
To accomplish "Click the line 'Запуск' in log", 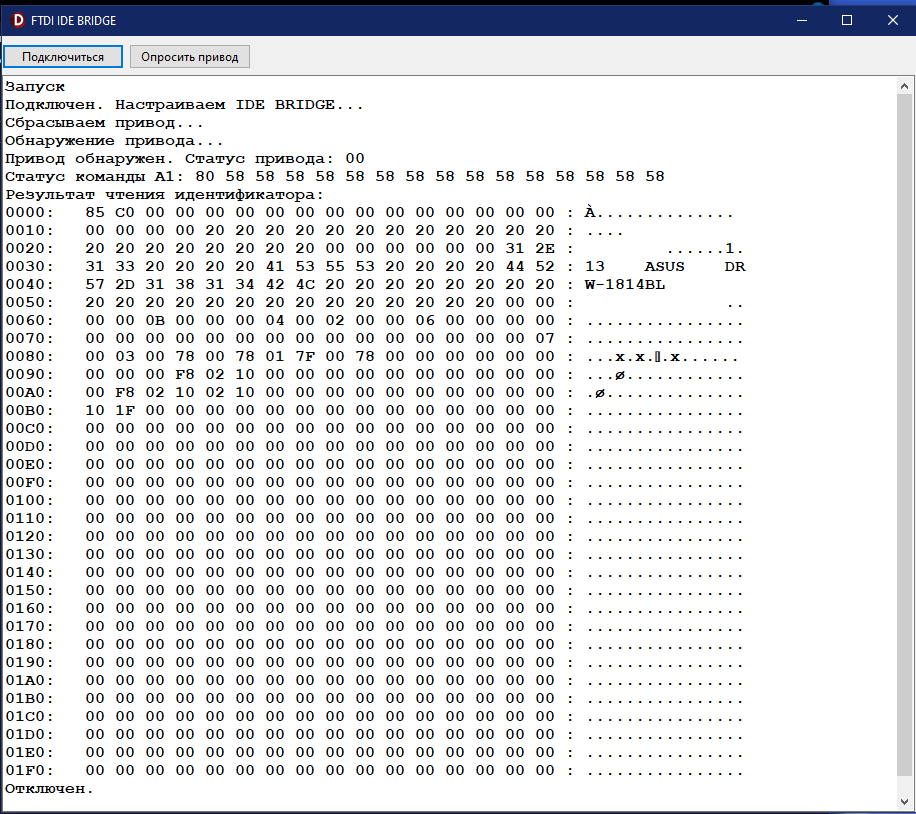I will (35, 87).
